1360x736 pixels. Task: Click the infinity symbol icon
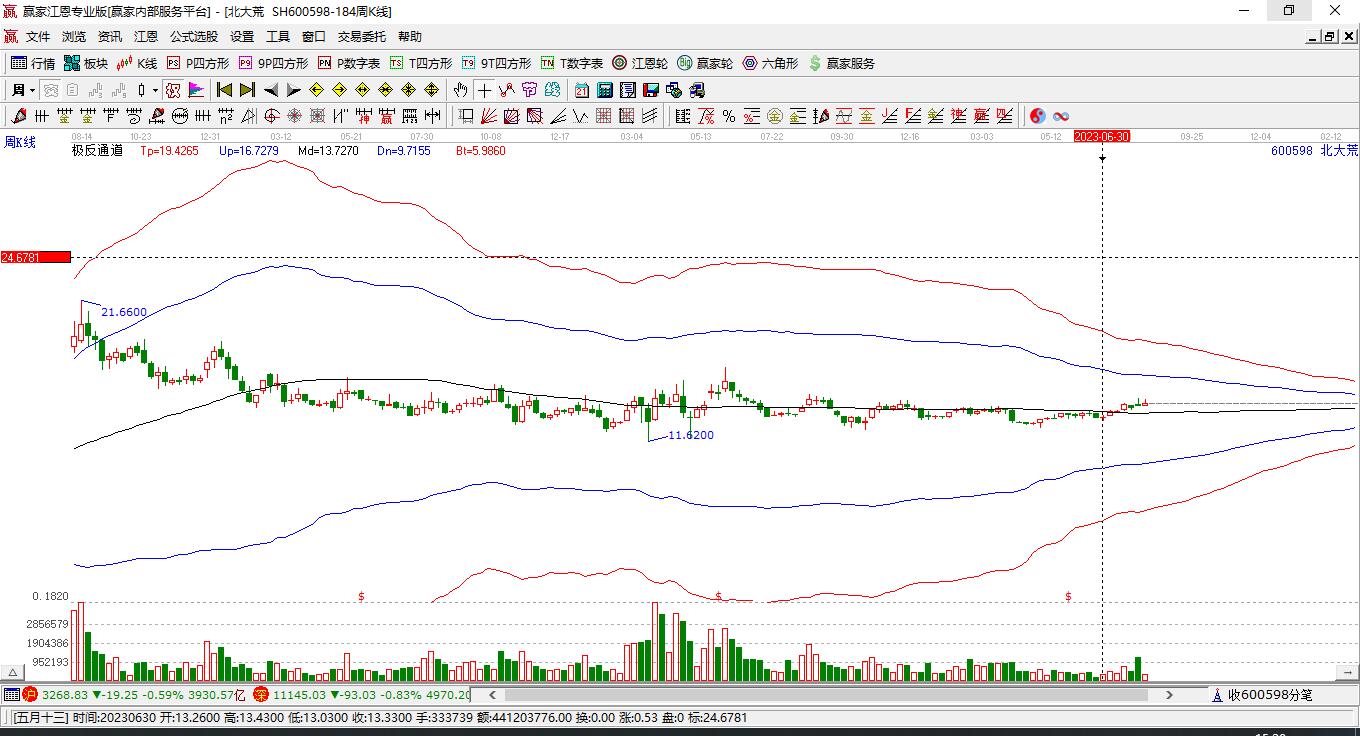(1061, 116)
